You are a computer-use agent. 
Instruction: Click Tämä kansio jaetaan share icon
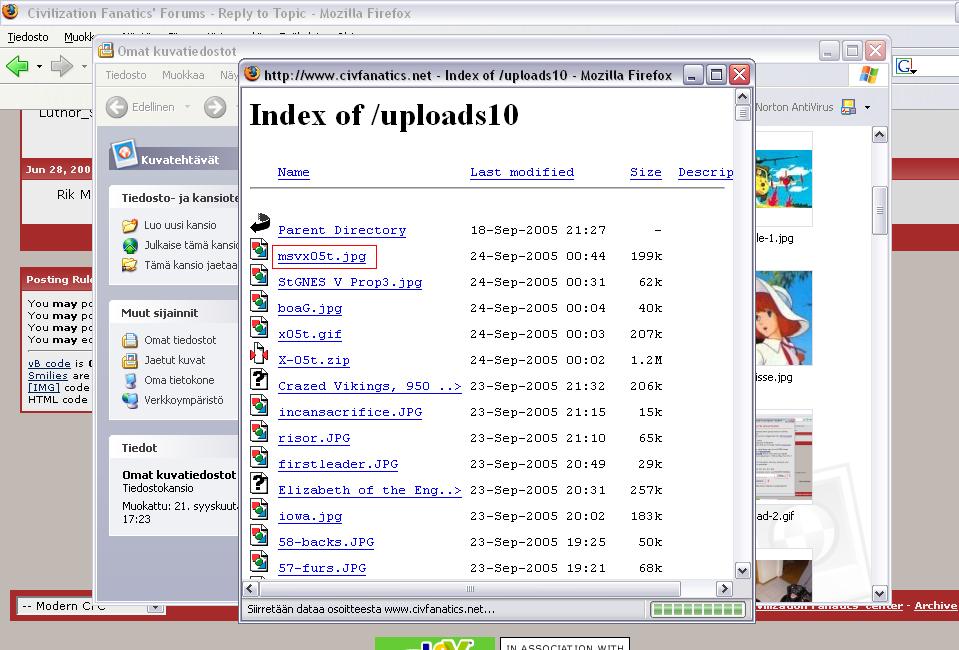click(x=130, y=265)
